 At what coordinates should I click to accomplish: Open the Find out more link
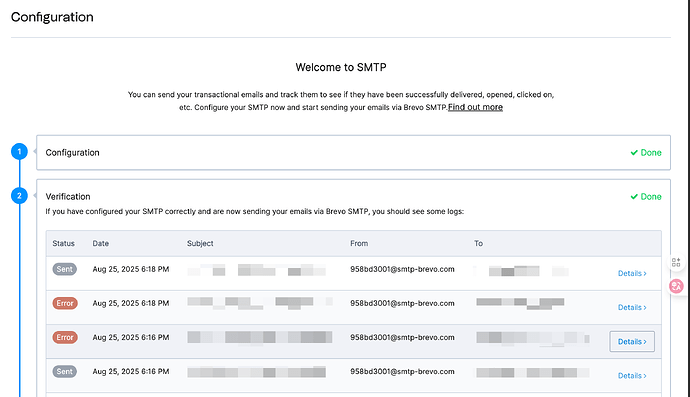tap(475, 107)
